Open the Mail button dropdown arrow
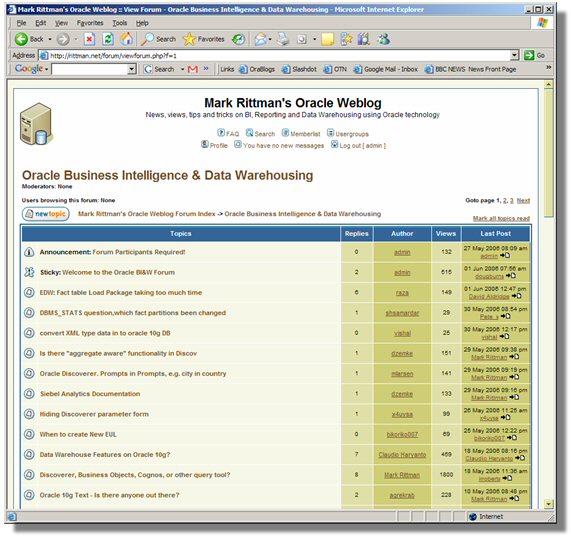 (x=270, y=39)
